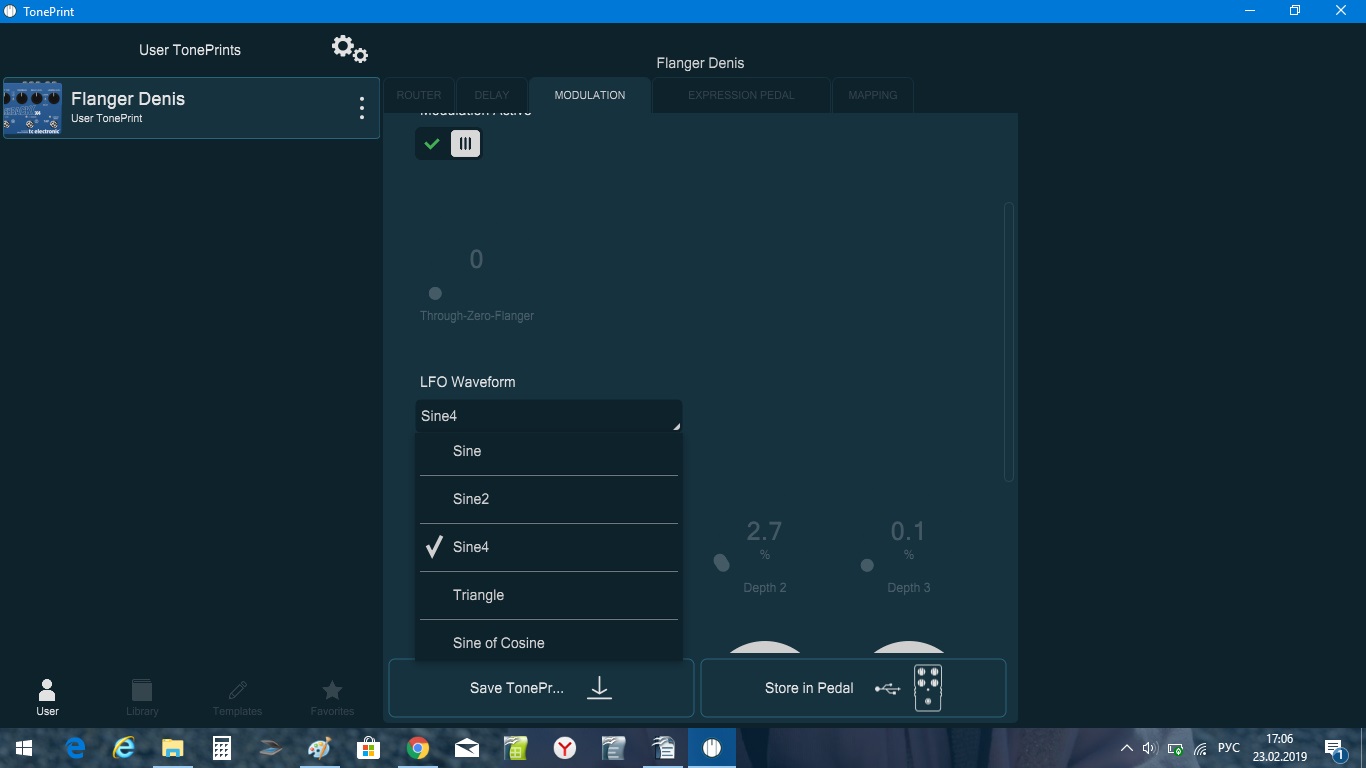Click the Save TonePrint button
1366x768 pixels.
coord(541,688)
